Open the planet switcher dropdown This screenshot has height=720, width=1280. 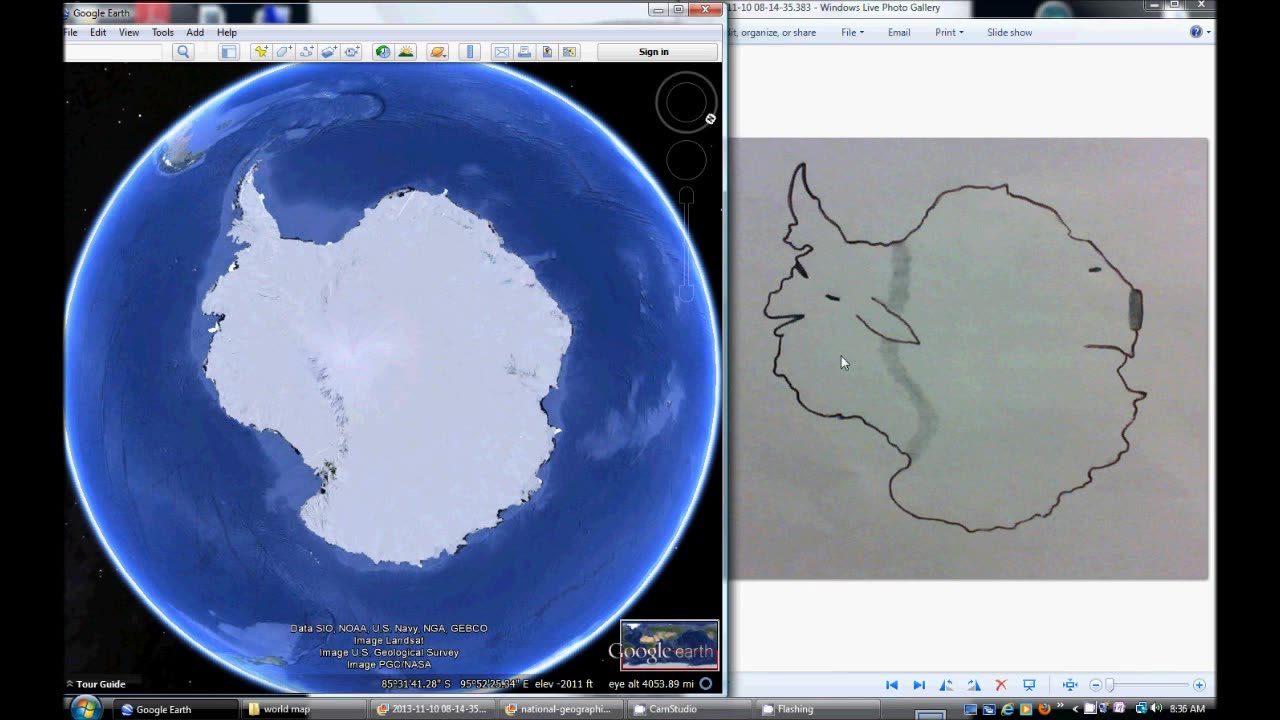pos(438,52)
